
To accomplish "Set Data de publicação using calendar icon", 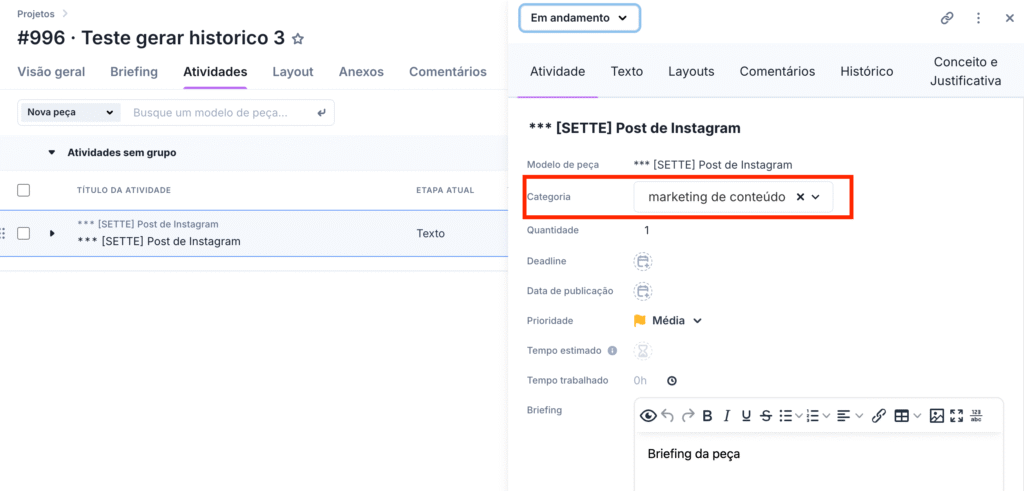I will pos(643,291).
